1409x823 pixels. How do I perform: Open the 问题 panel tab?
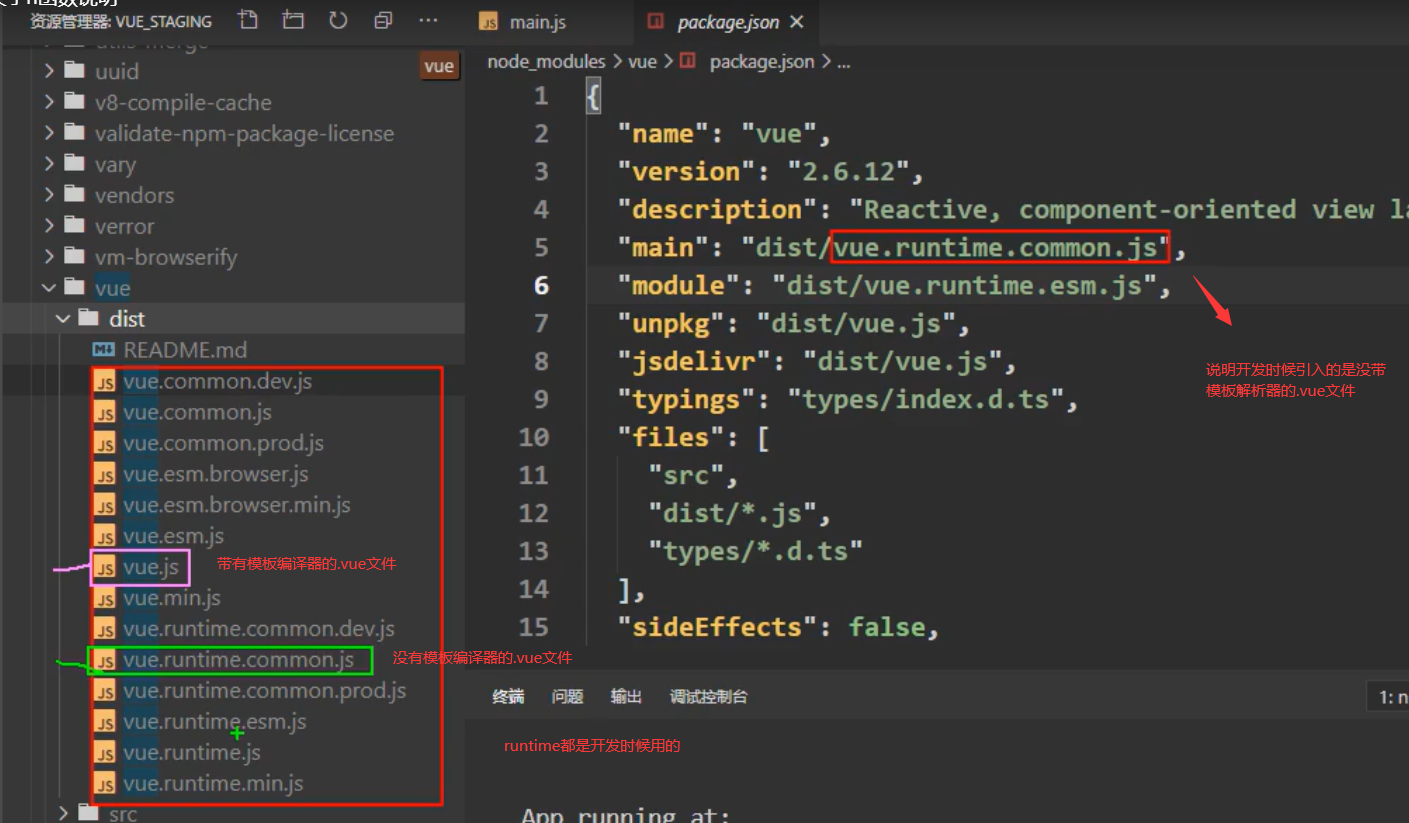coord(567,696)
